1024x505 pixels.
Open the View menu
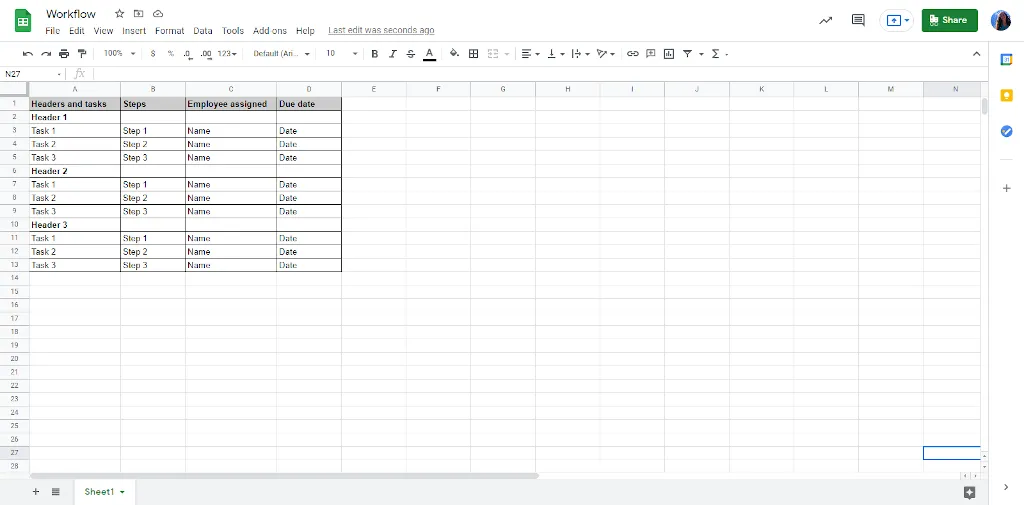[103, 31]
